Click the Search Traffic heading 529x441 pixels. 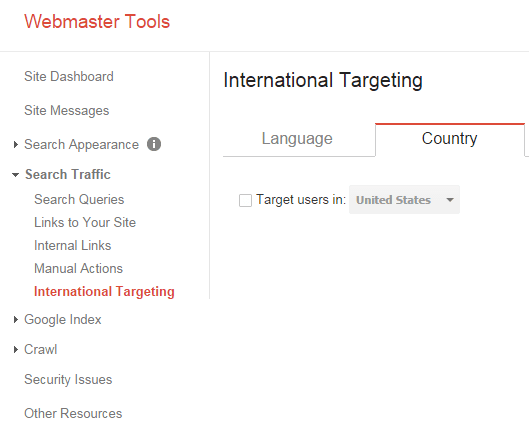(68, 174)
